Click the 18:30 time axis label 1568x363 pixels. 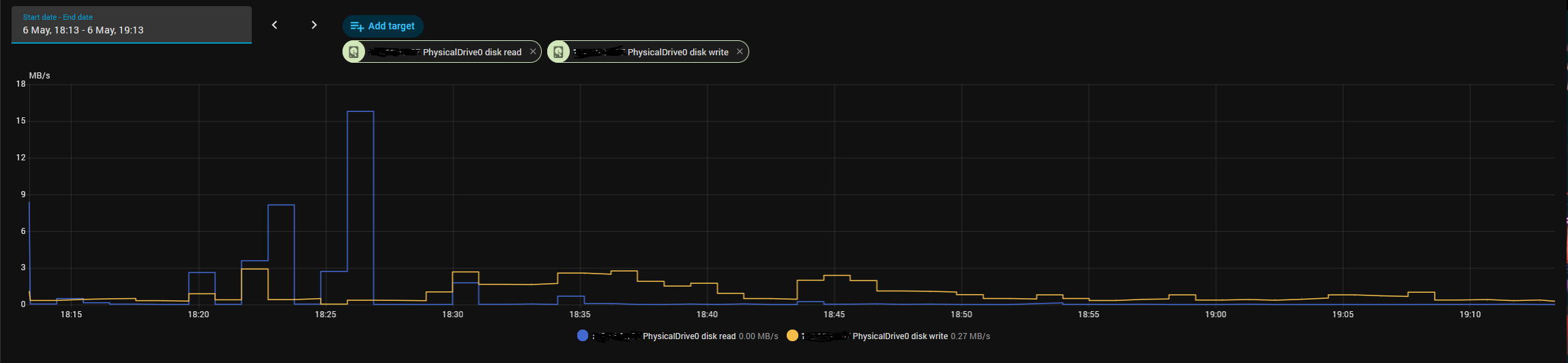pyautogui.click(x=452, y=315)
